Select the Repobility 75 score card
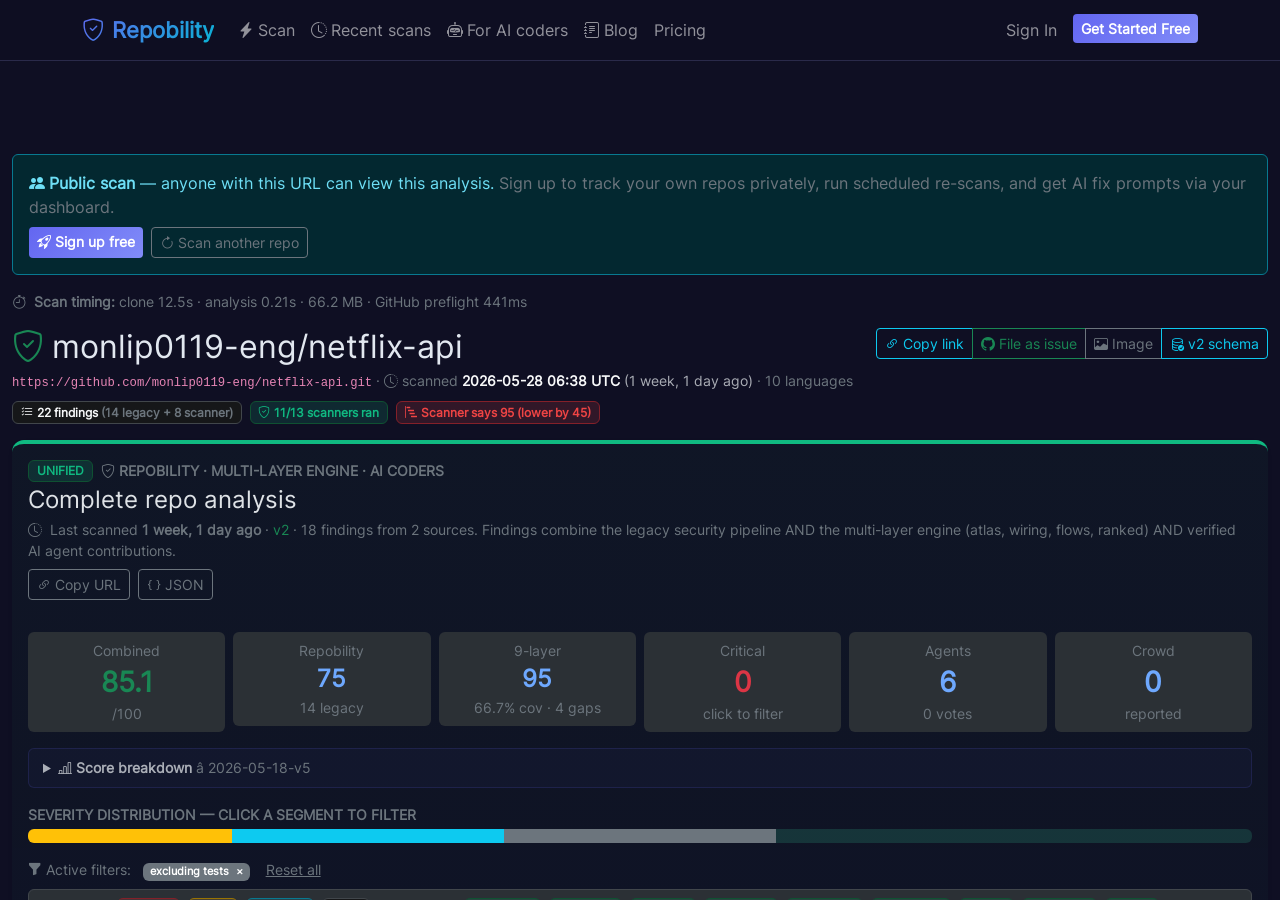Viewport: 1280px width, 900px height. click(332, 679)
